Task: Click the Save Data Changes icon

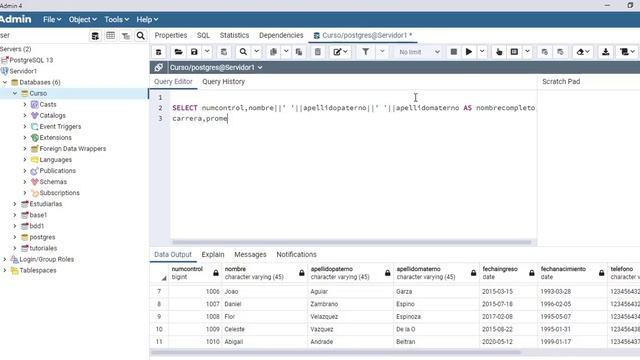Action: tap(224, 52)
